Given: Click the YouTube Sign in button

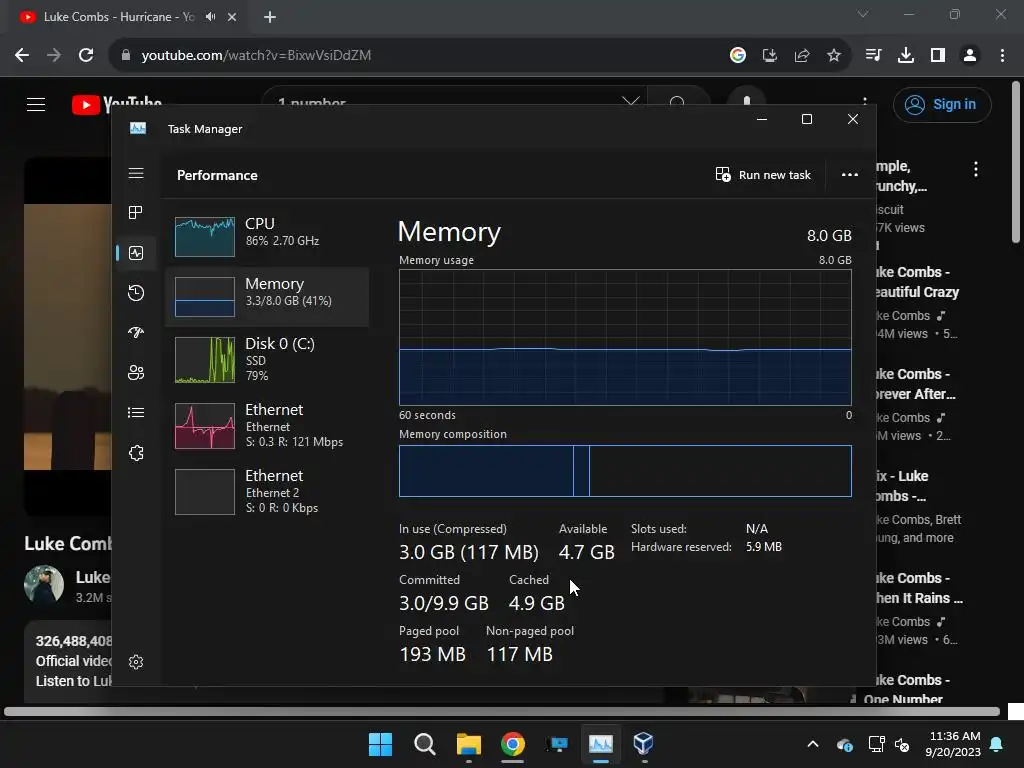Looking at the screenshot, I should coord(942,104).
